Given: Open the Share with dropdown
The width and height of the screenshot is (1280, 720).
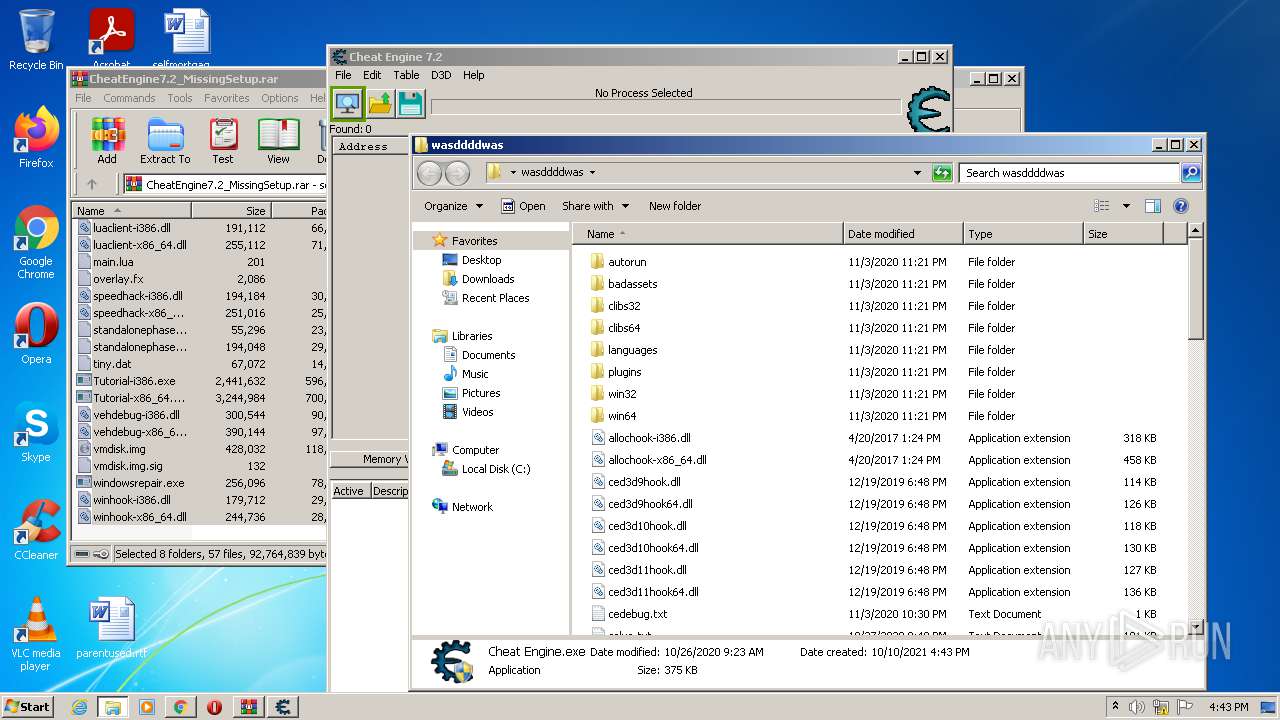Looking at the screenshot, I should 596,206.
